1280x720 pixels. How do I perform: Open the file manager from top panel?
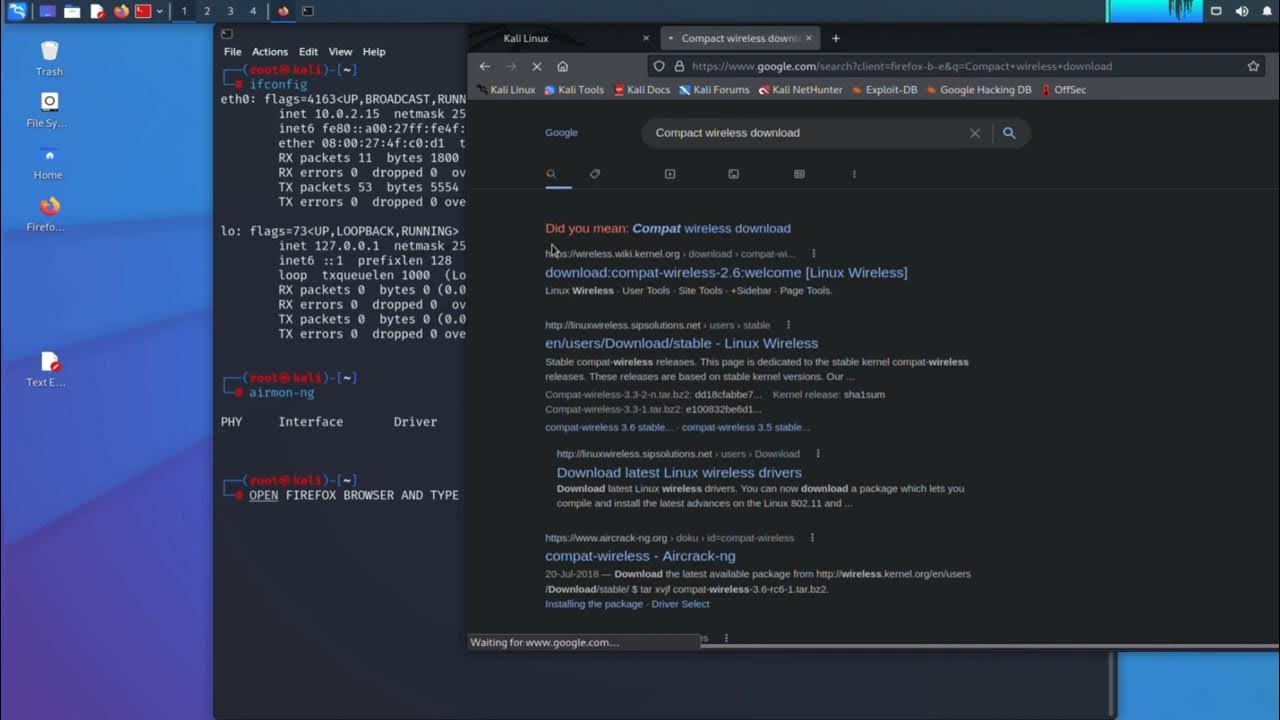coord(72,11)
